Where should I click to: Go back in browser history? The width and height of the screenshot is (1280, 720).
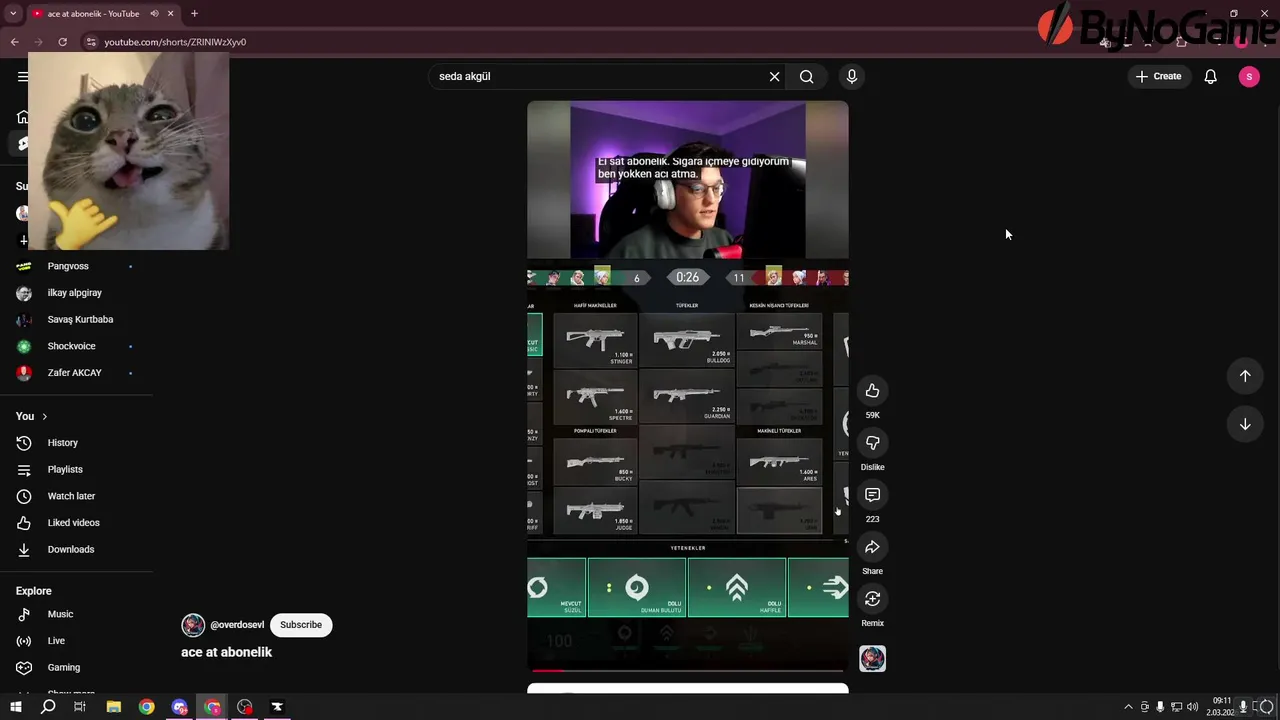(14, 42)
